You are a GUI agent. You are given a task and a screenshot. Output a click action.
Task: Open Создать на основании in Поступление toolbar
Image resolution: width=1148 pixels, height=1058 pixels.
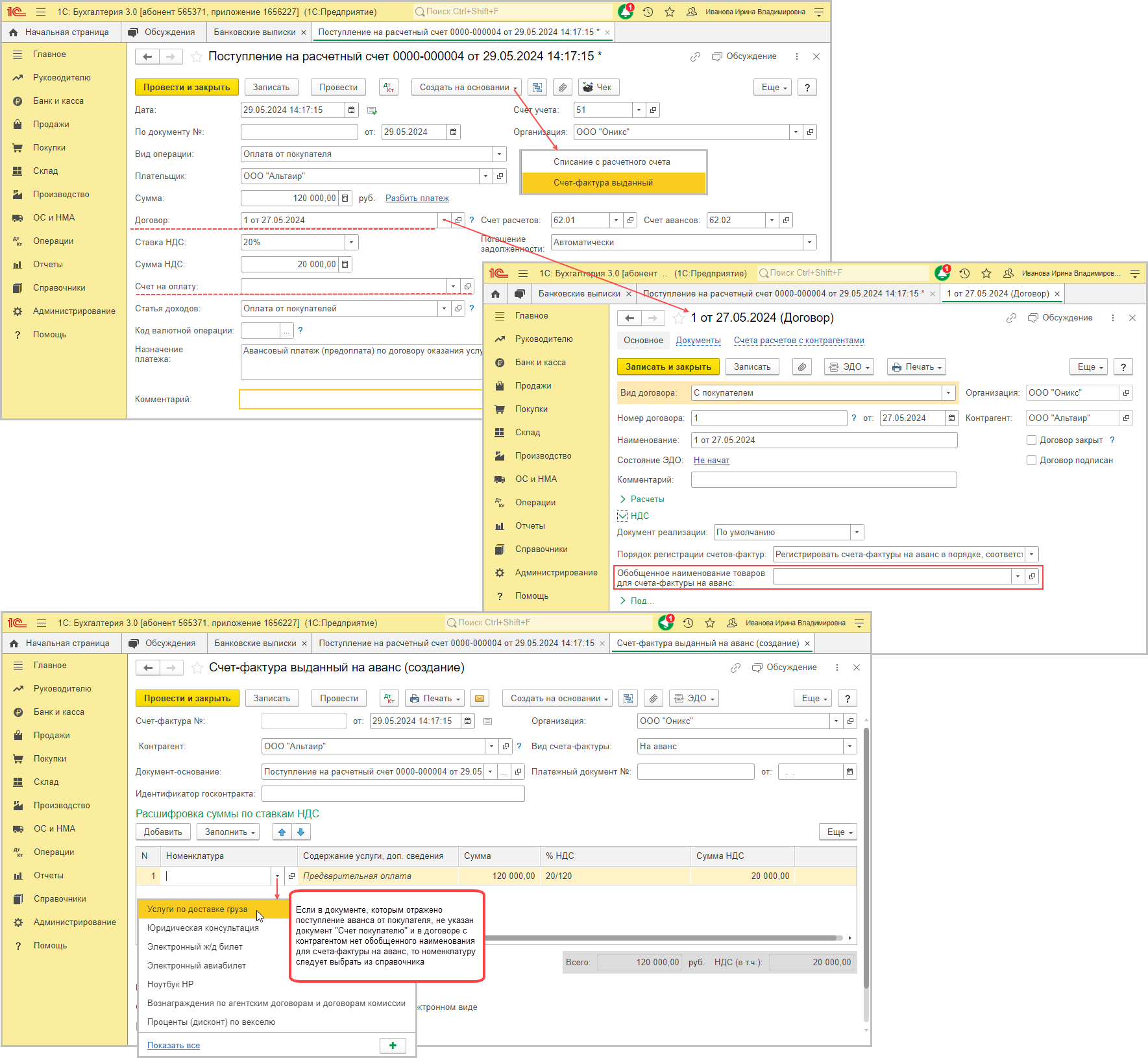click(467, 88)
